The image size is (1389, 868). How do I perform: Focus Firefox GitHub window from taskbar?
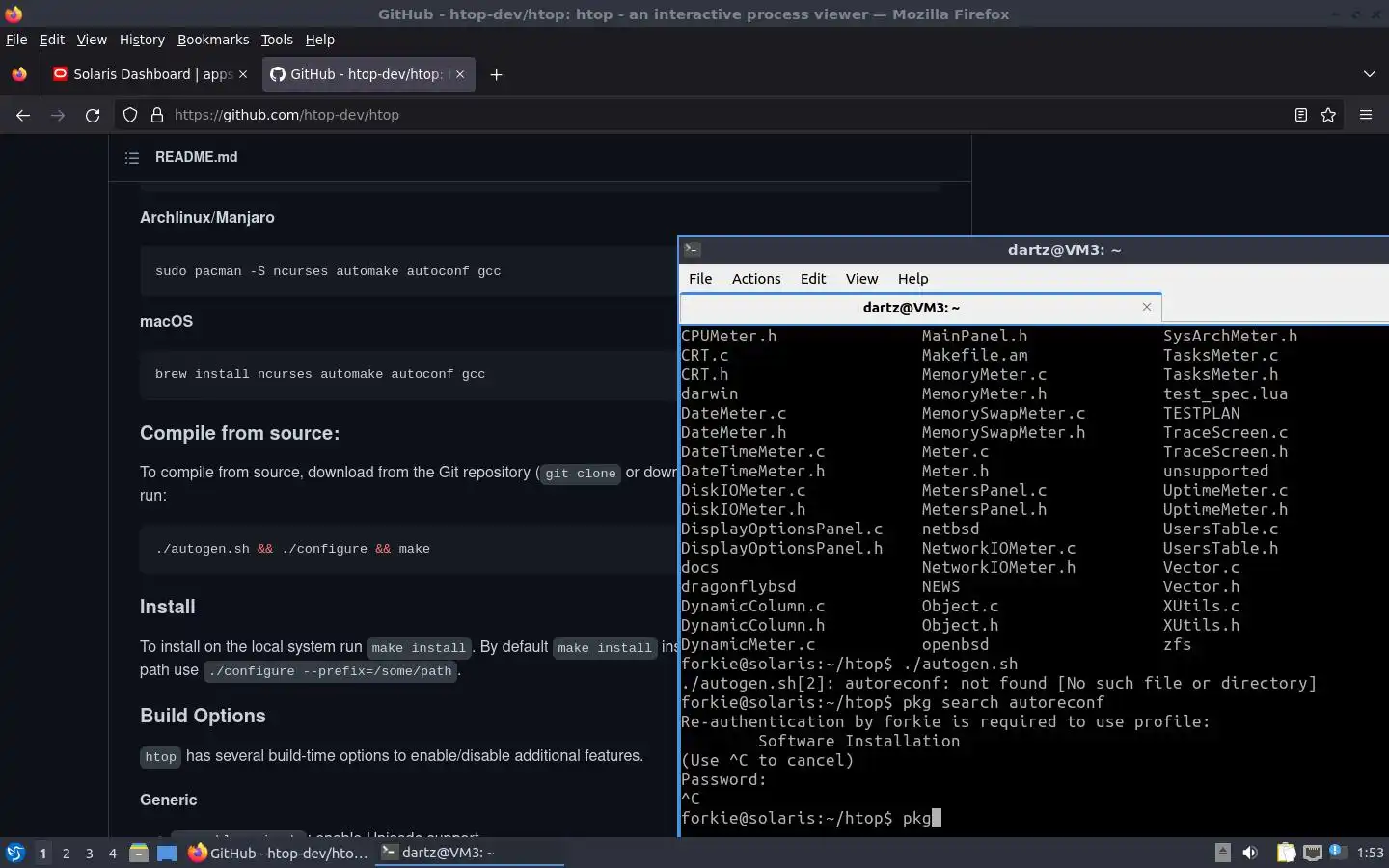point(278,853)
